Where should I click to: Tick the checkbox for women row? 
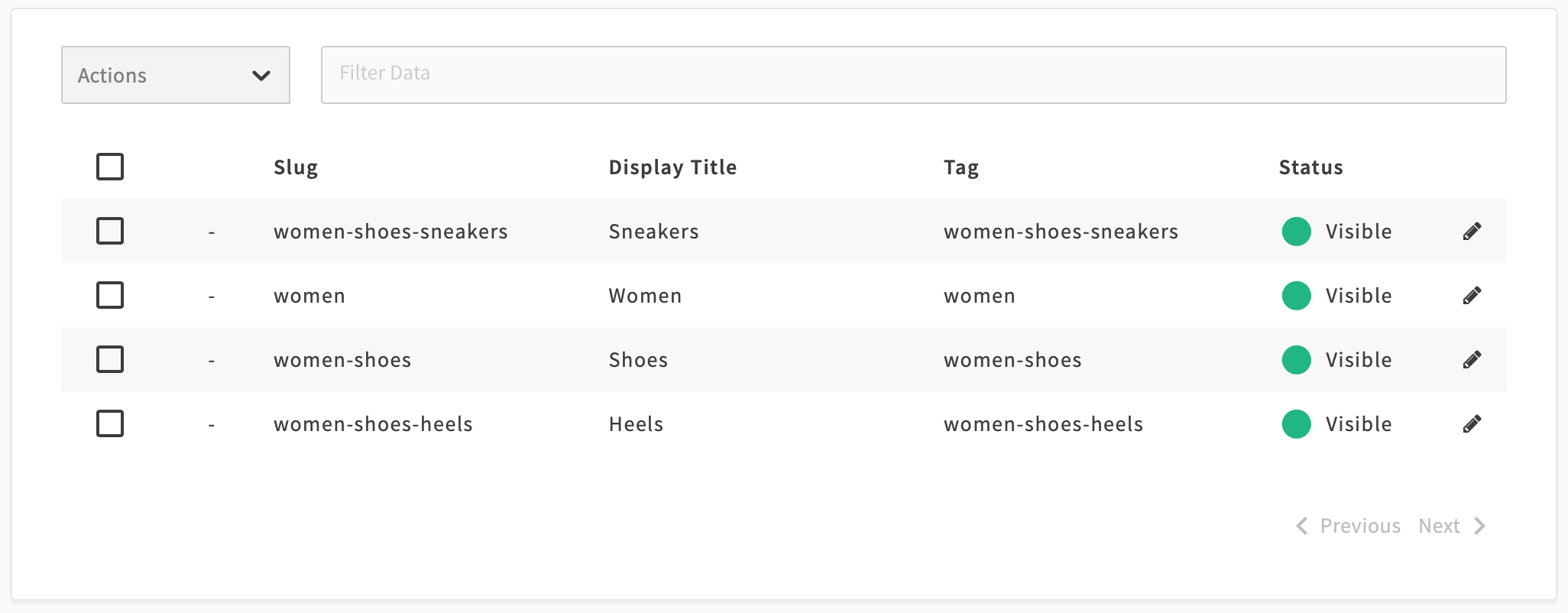click(110, 295)
